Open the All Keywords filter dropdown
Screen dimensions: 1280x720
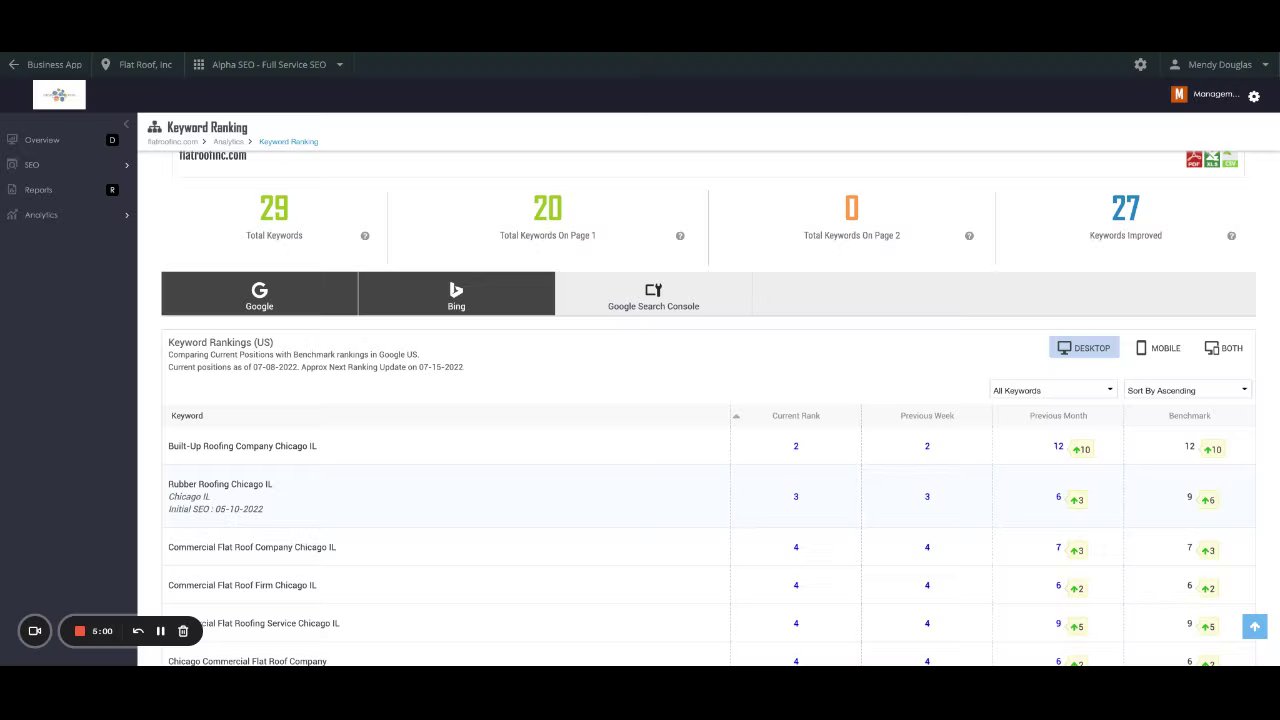[1053, 390]
